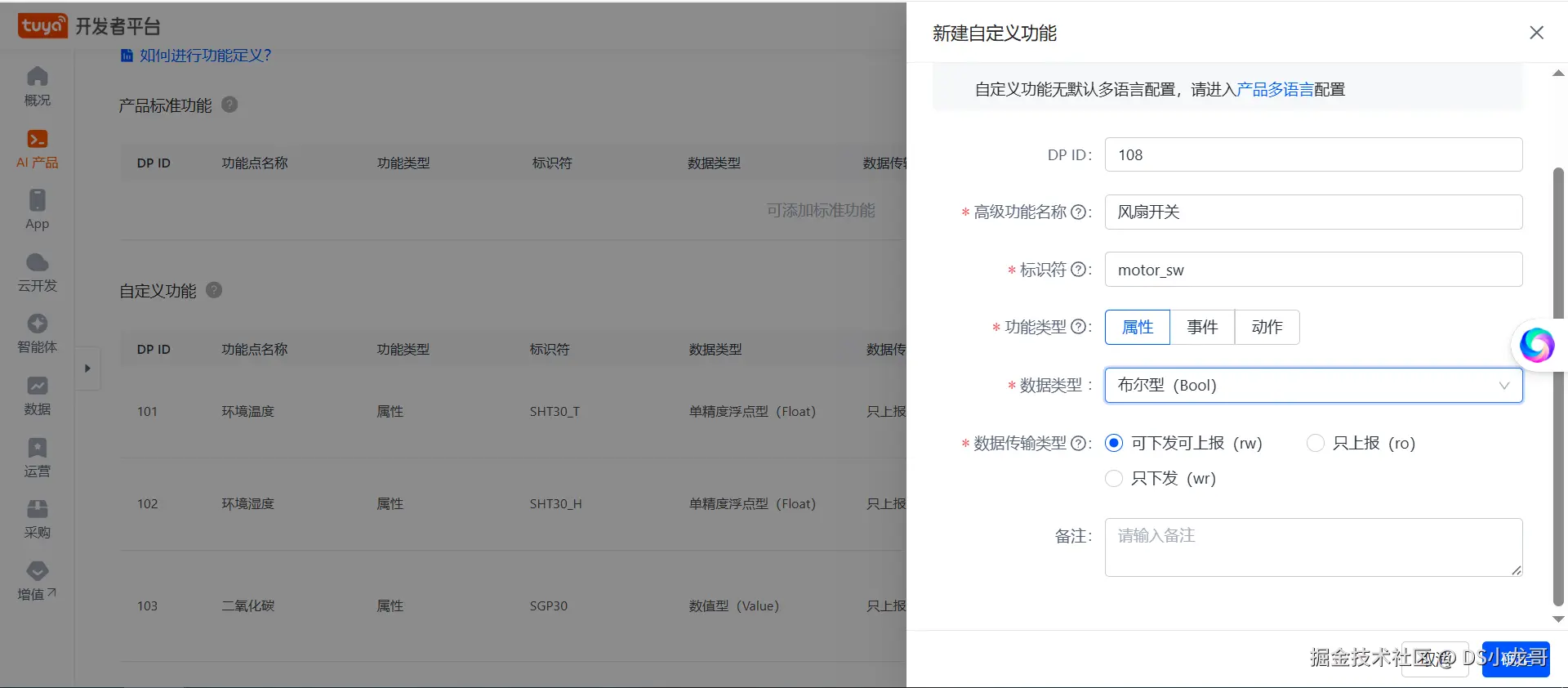Click the 备注 remarks textarea
1568x688 pixels.
1313,547
